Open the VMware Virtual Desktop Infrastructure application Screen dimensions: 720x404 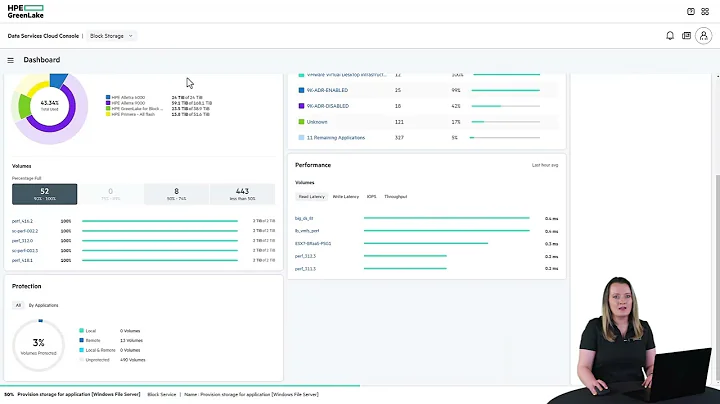pyautogui.click(x=347, y=75)
